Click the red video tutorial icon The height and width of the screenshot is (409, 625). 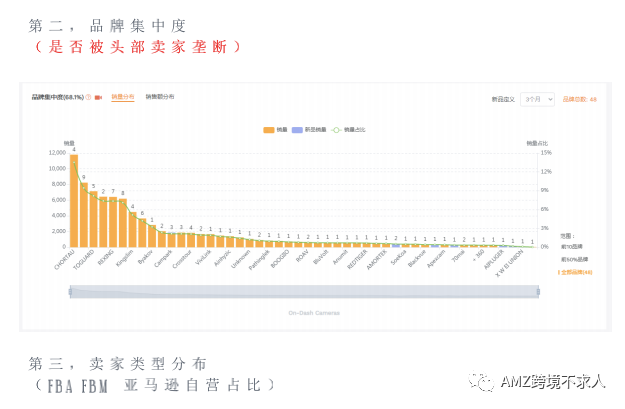(x=98, y=97)
